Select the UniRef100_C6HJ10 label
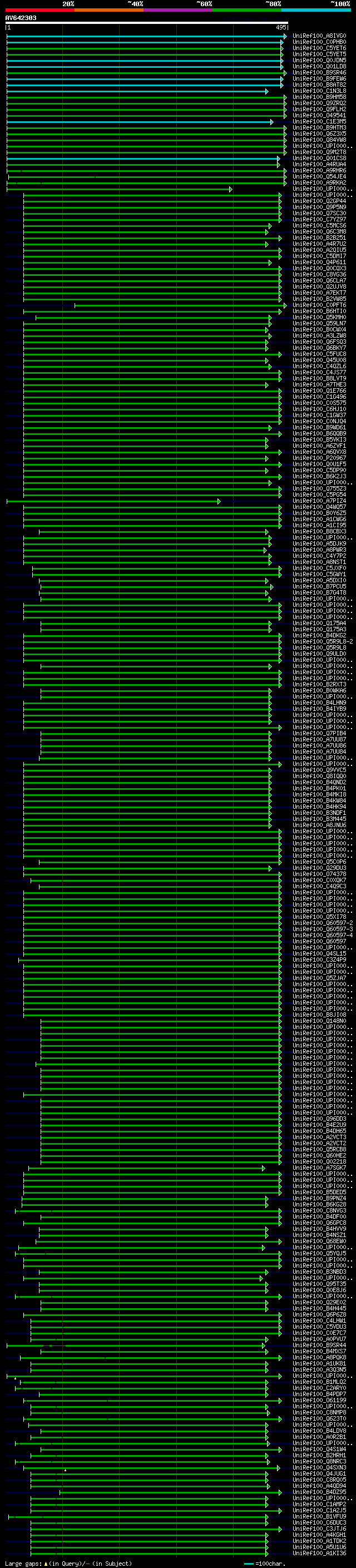Image resolution: width=356 pixels, height=1568 pixels. (319, 409)
